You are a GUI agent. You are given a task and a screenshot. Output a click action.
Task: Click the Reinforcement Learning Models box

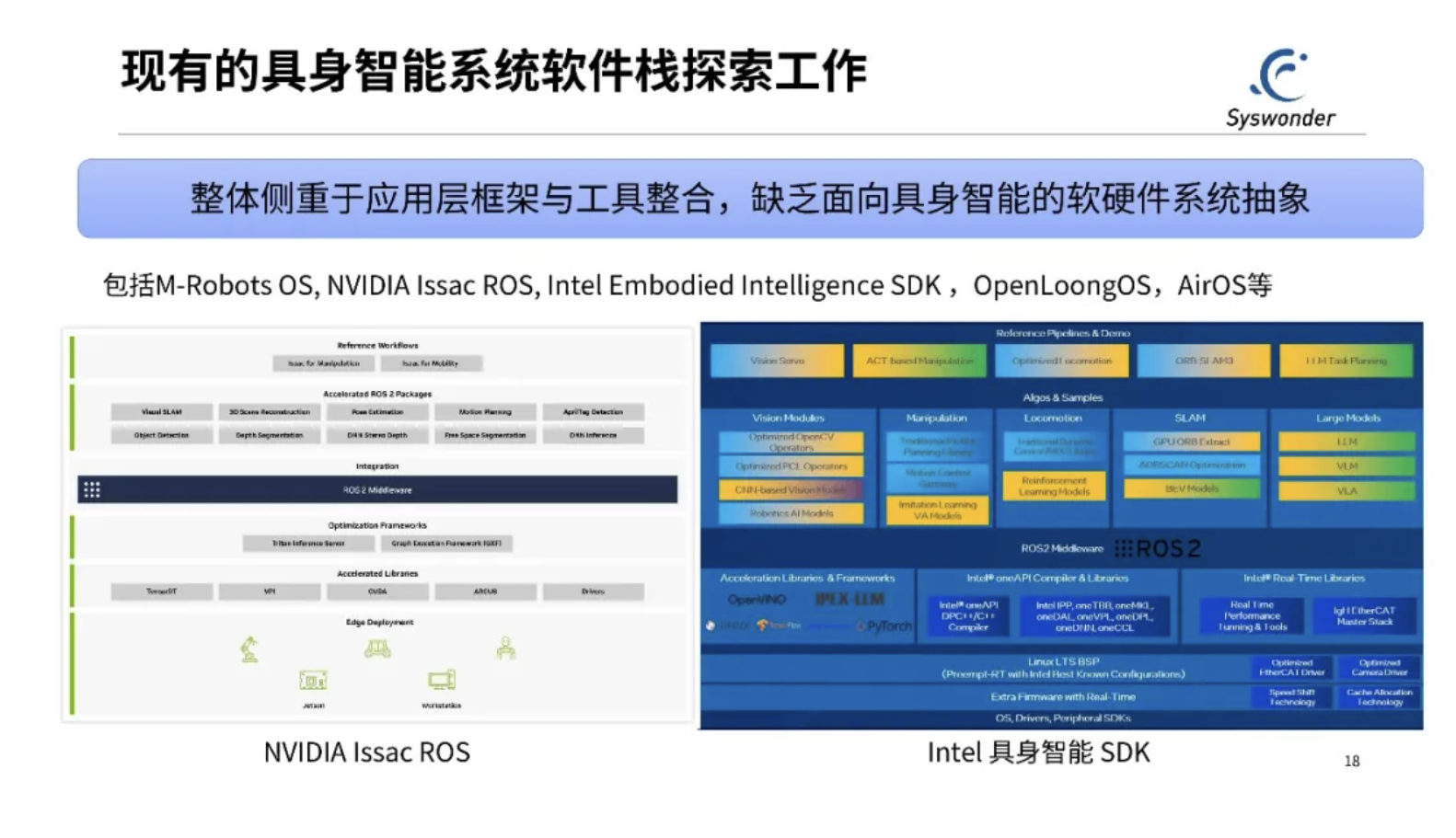1054,486
